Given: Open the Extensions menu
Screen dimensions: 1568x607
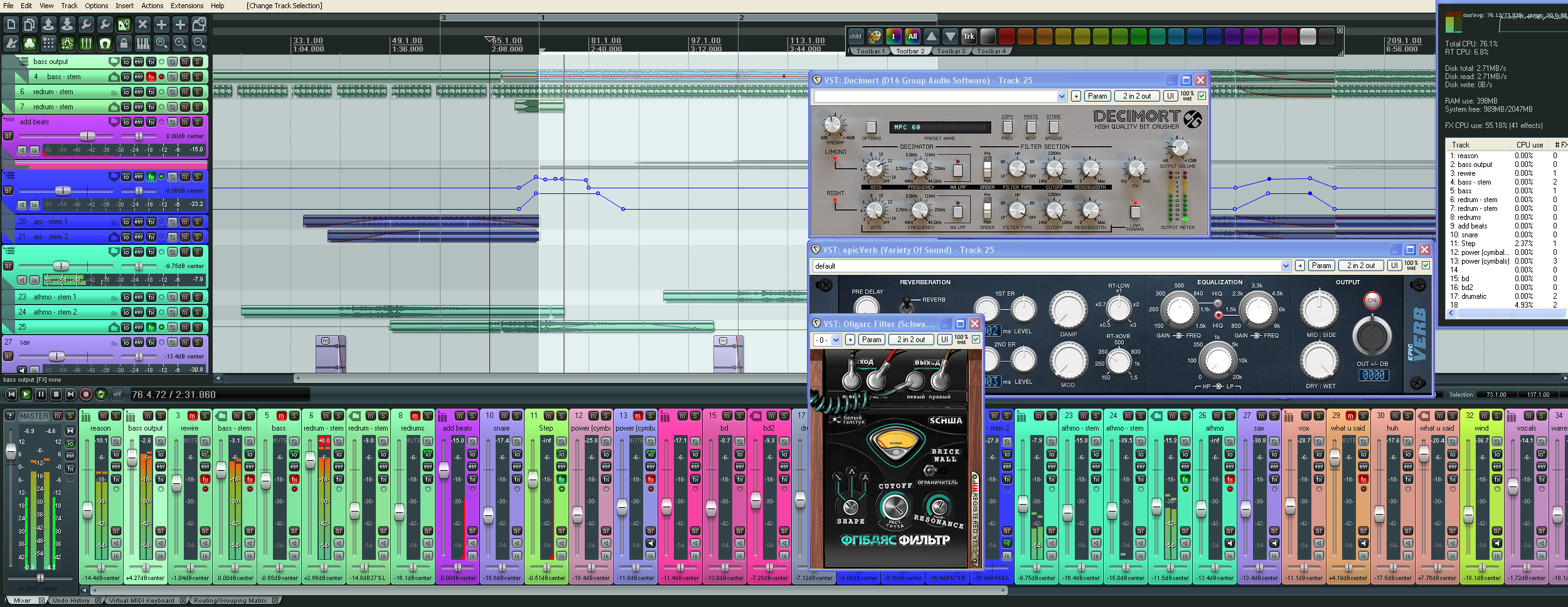Looking at the screenshot, I should pyautogui.click(x=187, y=6).
